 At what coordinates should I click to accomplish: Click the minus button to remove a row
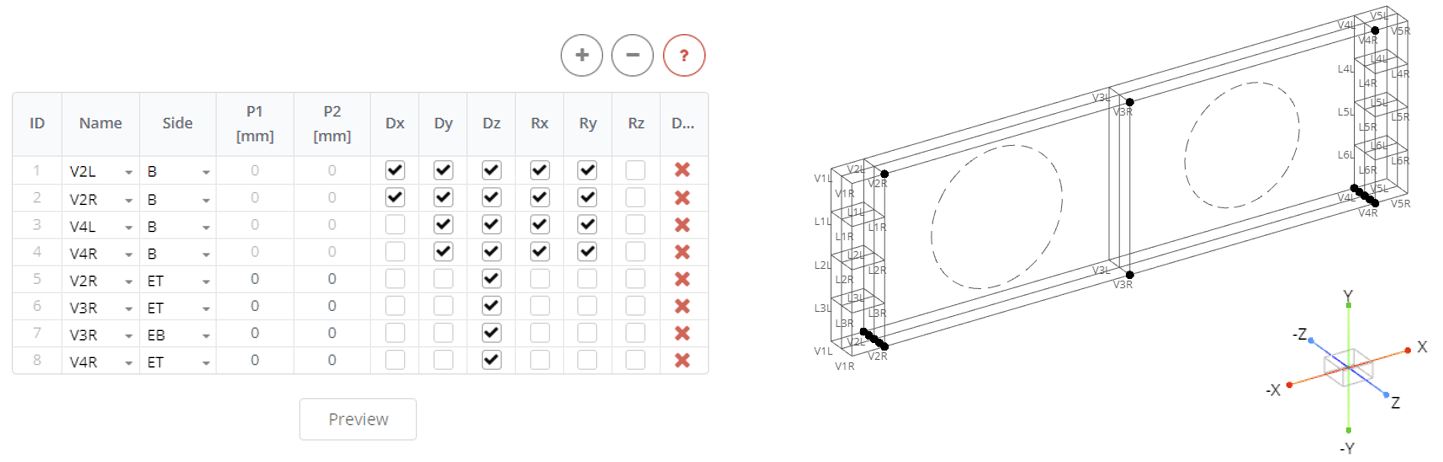pos(633,55)
